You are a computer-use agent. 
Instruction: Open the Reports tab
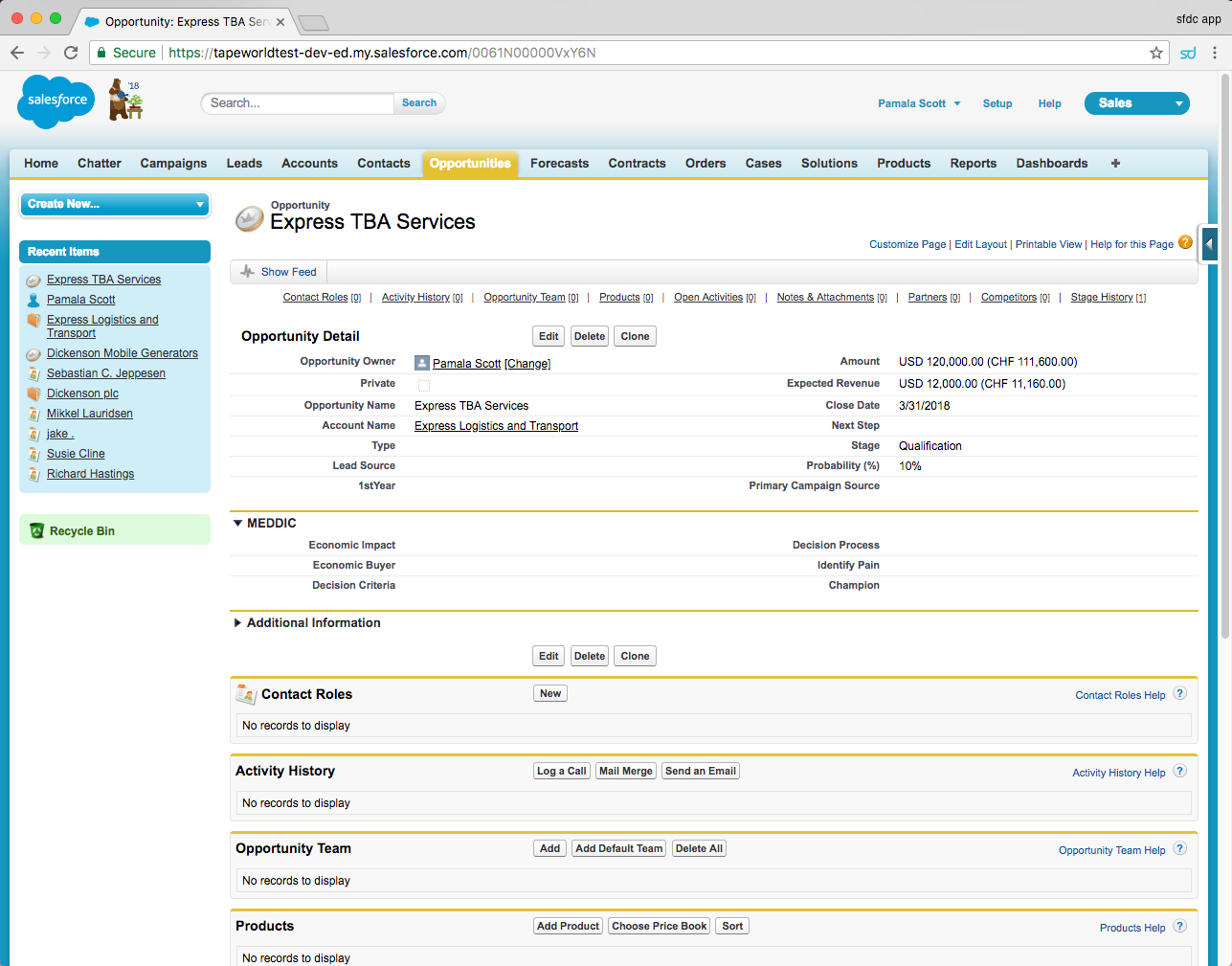pyautogui.click(x=974, y=164)
